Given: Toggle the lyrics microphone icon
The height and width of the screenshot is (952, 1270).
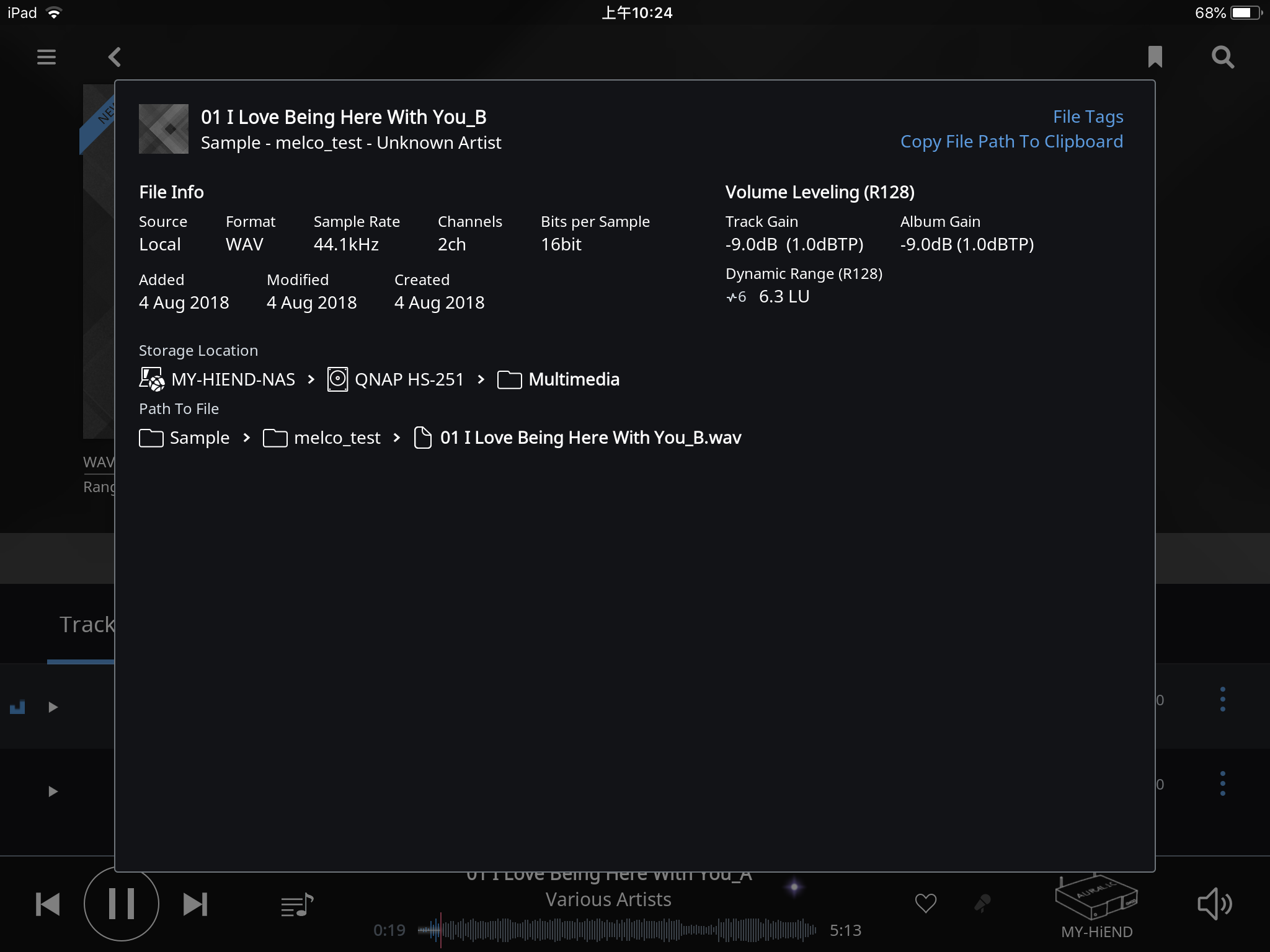Looking at the screenshot, I should 982,904.
